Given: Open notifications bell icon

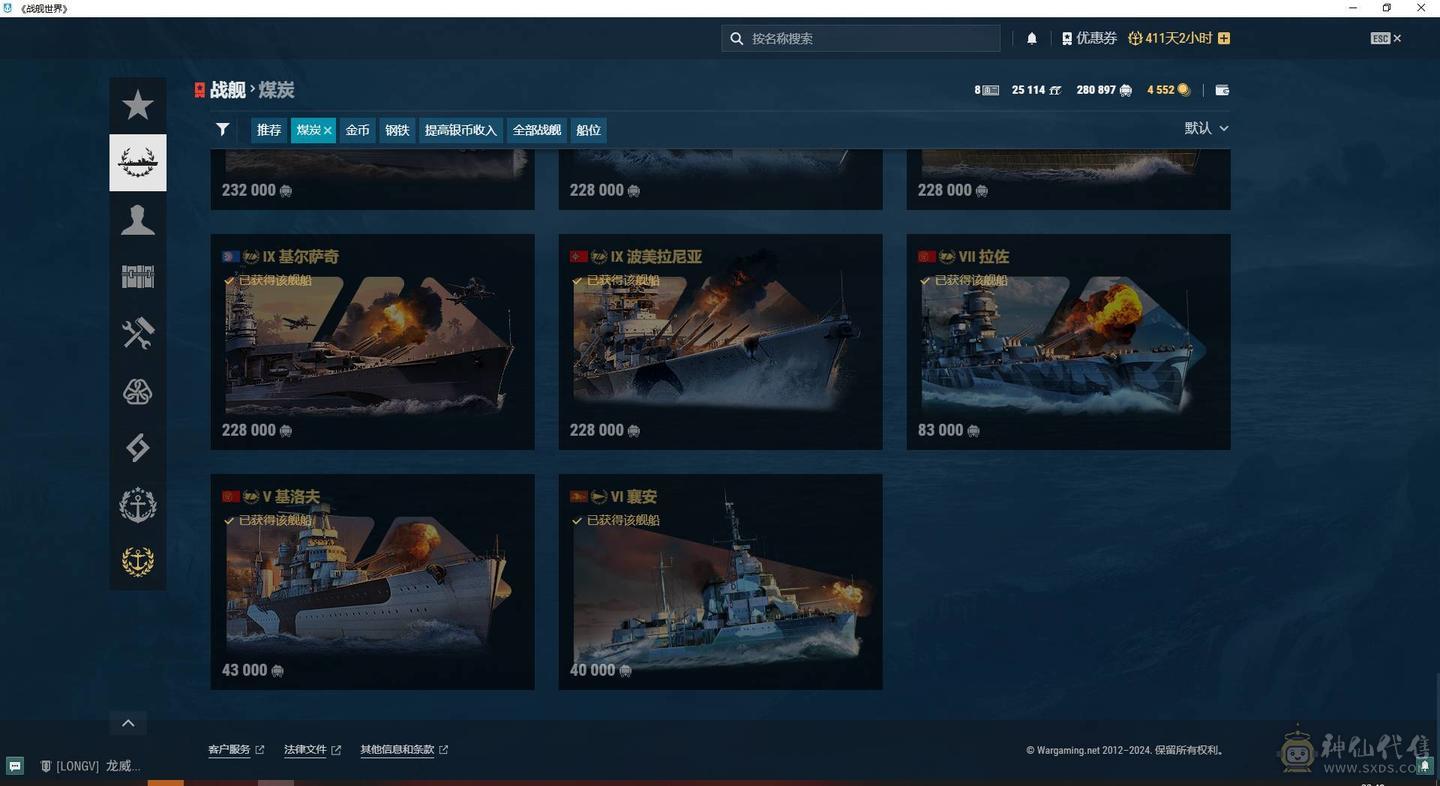Looking at the screenshot, I should [x=1032, y=38].
